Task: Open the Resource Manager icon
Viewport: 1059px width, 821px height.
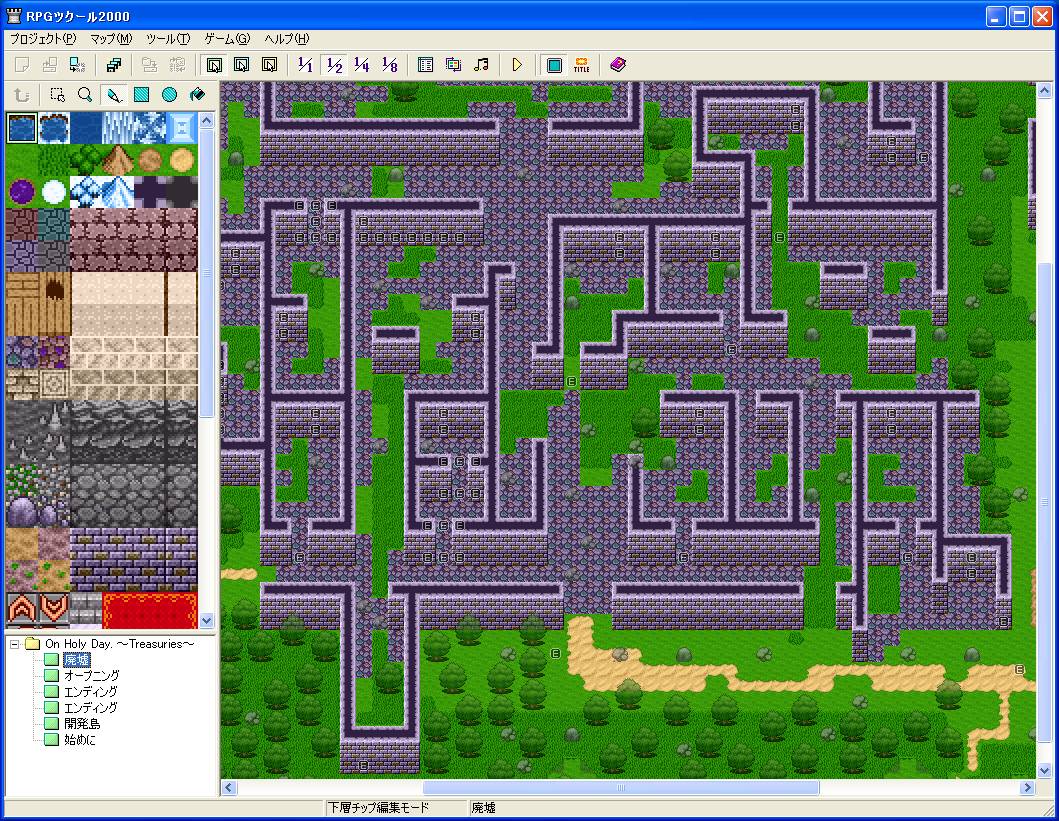Action: pyautogui.click(x=453, y=65)
